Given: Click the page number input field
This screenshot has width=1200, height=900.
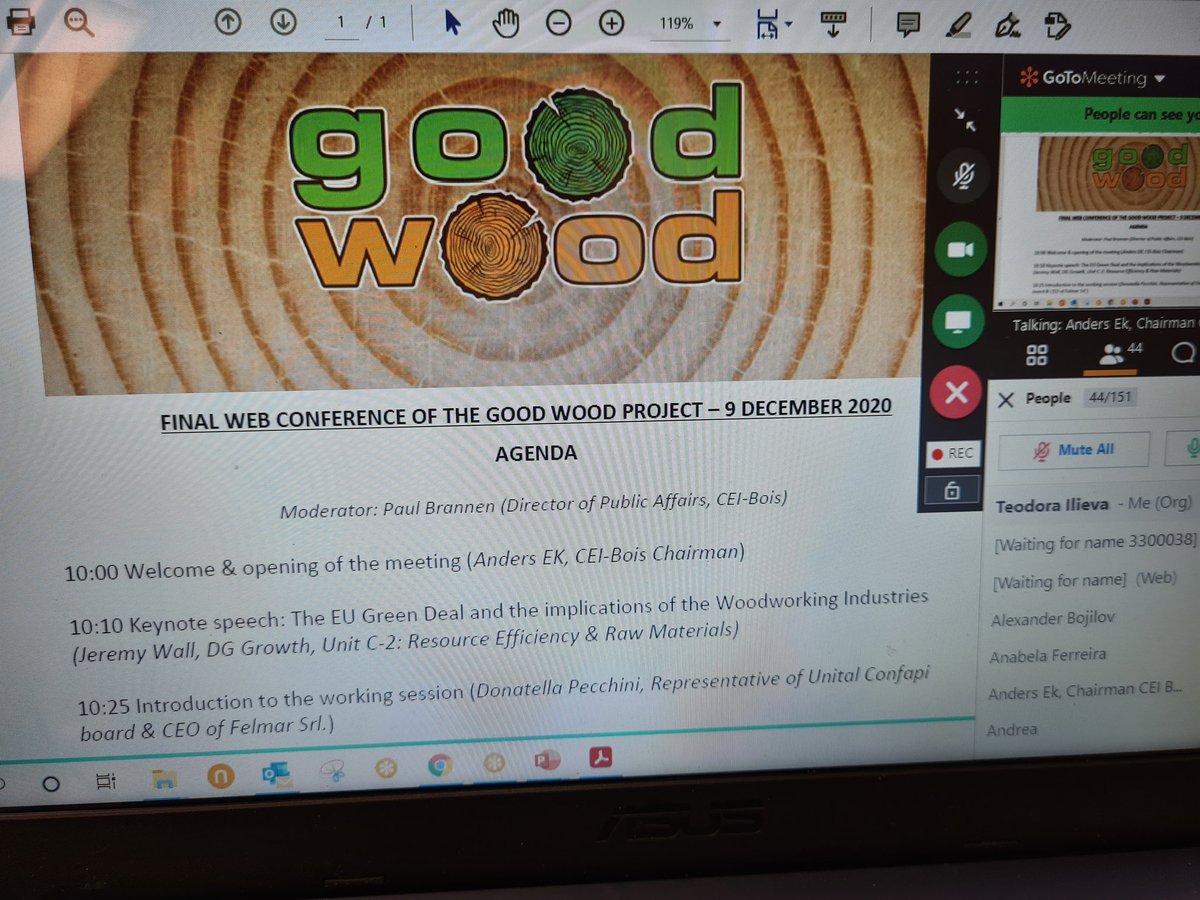Looking at the screenshot, I should [342, 23].
